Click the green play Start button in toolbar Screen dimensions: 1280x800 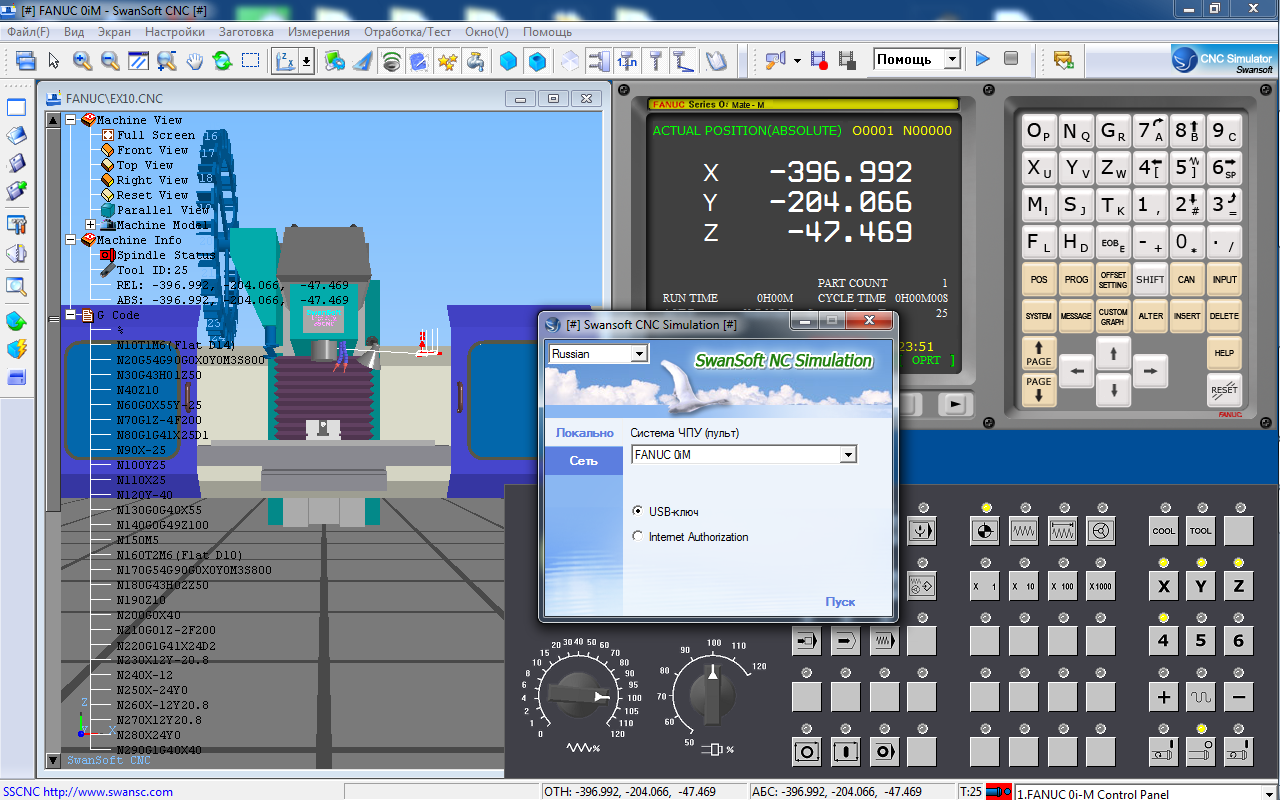coord(982,60)
